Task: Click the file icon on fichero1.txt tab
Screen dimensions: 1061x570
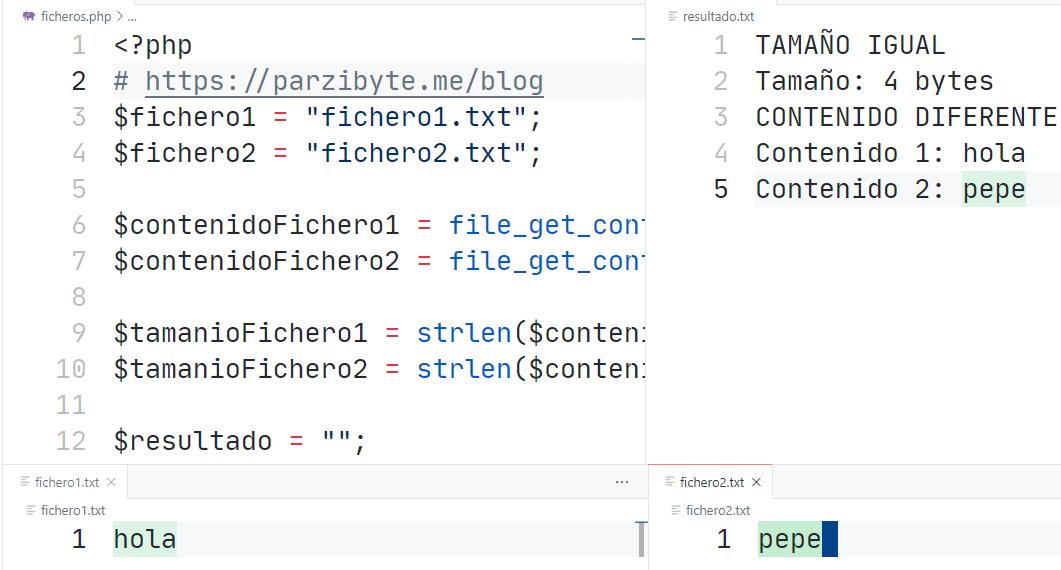Action: coord(26,482)
